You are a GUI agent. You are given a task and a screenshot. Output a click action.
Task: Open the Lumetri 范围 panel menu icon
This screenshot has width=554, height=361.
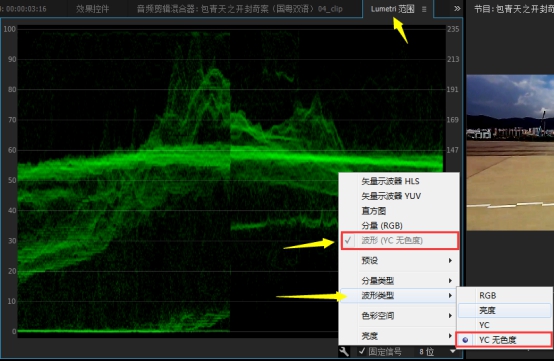tap(424, 9)
